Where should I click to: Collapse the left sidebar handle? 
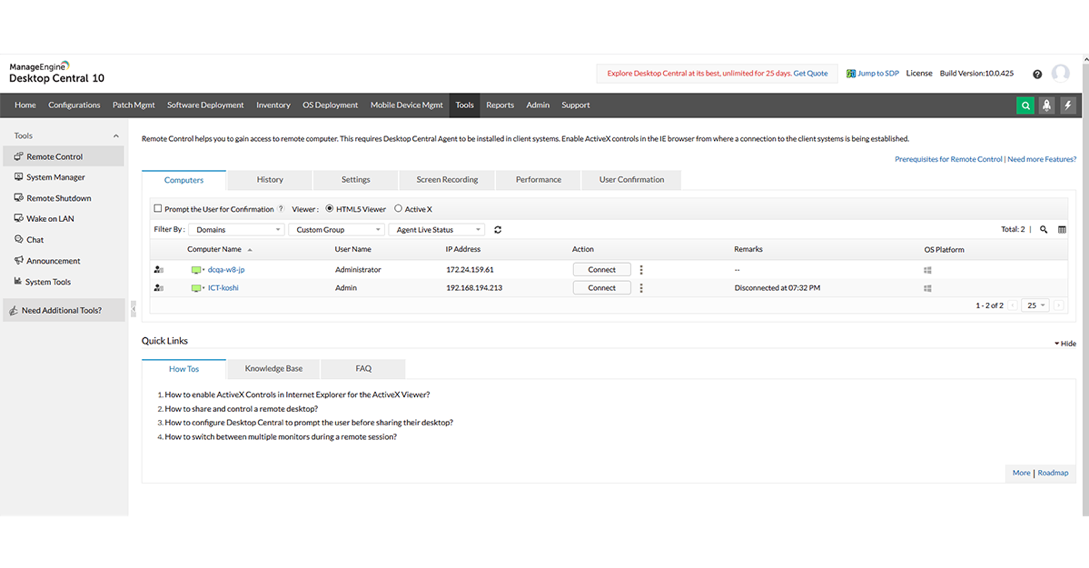133,310
